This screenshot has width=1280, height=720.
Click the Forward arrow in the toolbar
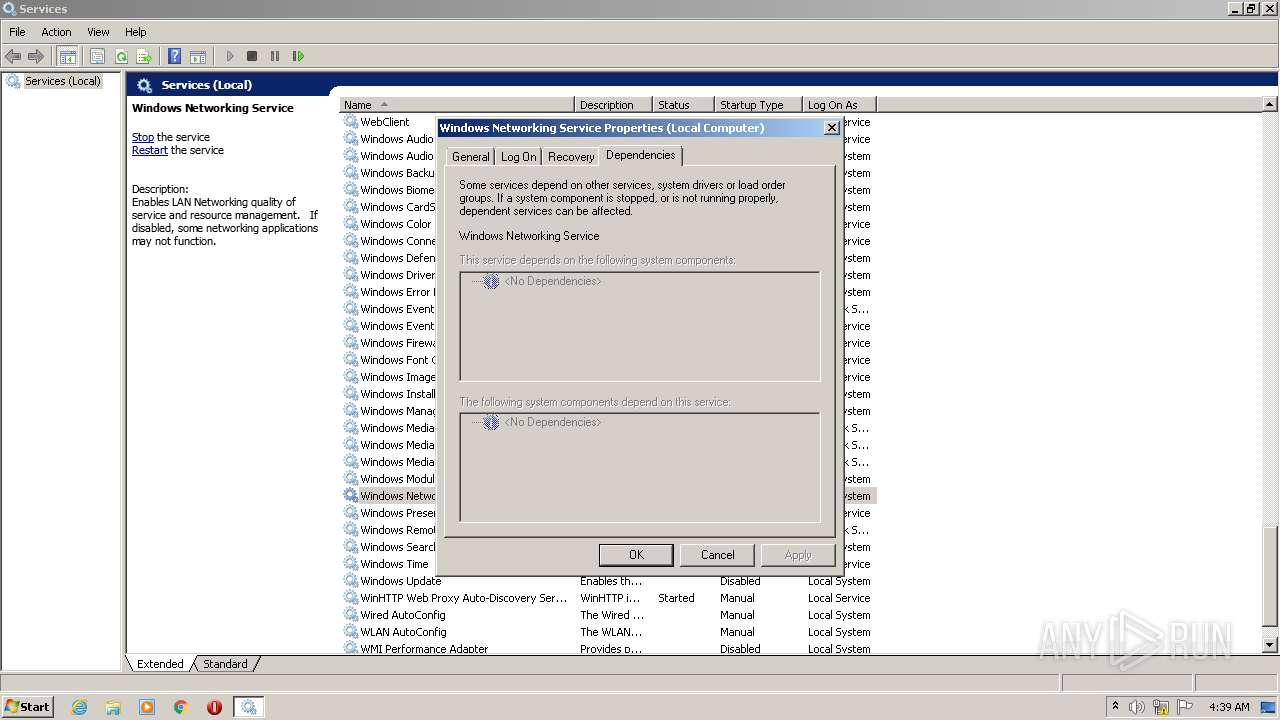coord(36,57)
